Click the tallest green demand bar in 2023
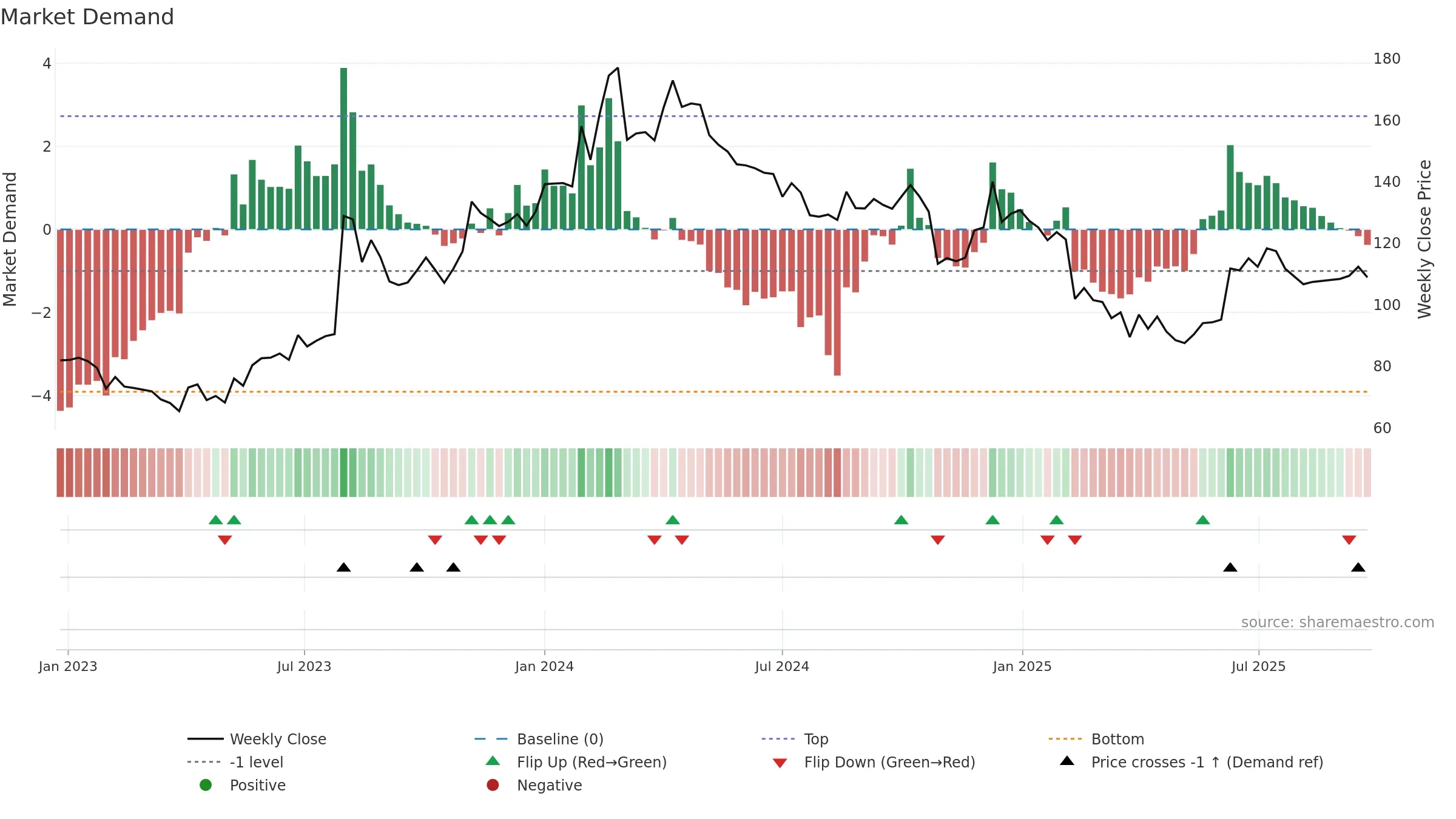This screenshot has height=819, width=1456. pos(344,149)
